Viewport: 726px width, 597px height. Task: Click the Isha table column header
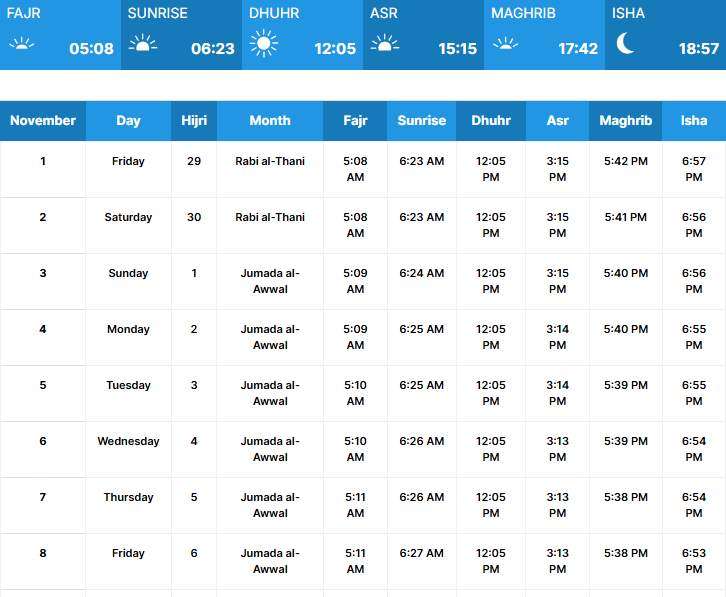(x=693, y=121)
